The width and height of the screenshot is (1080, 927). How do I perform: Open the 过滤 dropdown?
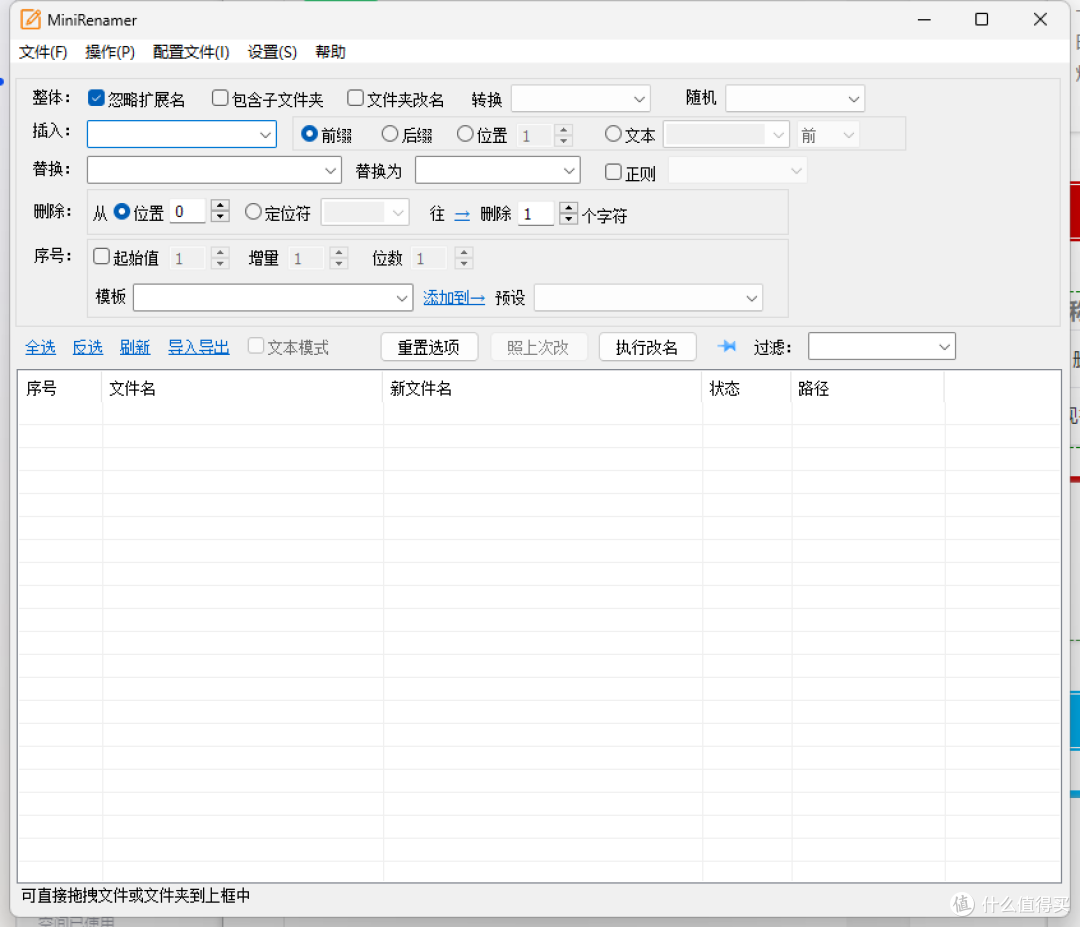[x=882, y=346]
